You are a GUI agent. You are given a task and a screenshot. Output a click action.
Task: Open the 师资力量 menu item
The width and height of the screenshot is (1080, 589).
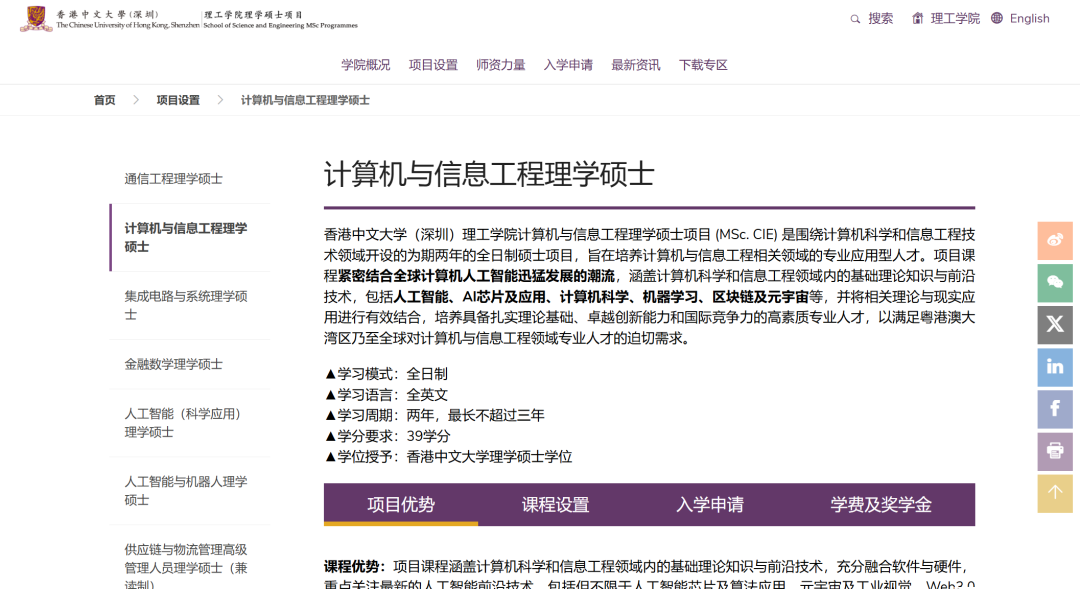[x=499, y=63]
